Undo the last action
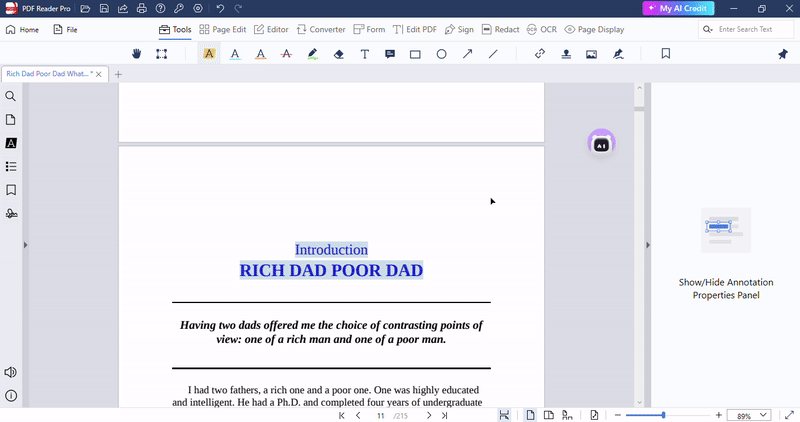Viewport: 800px width, 422px height. click(220, 8)
